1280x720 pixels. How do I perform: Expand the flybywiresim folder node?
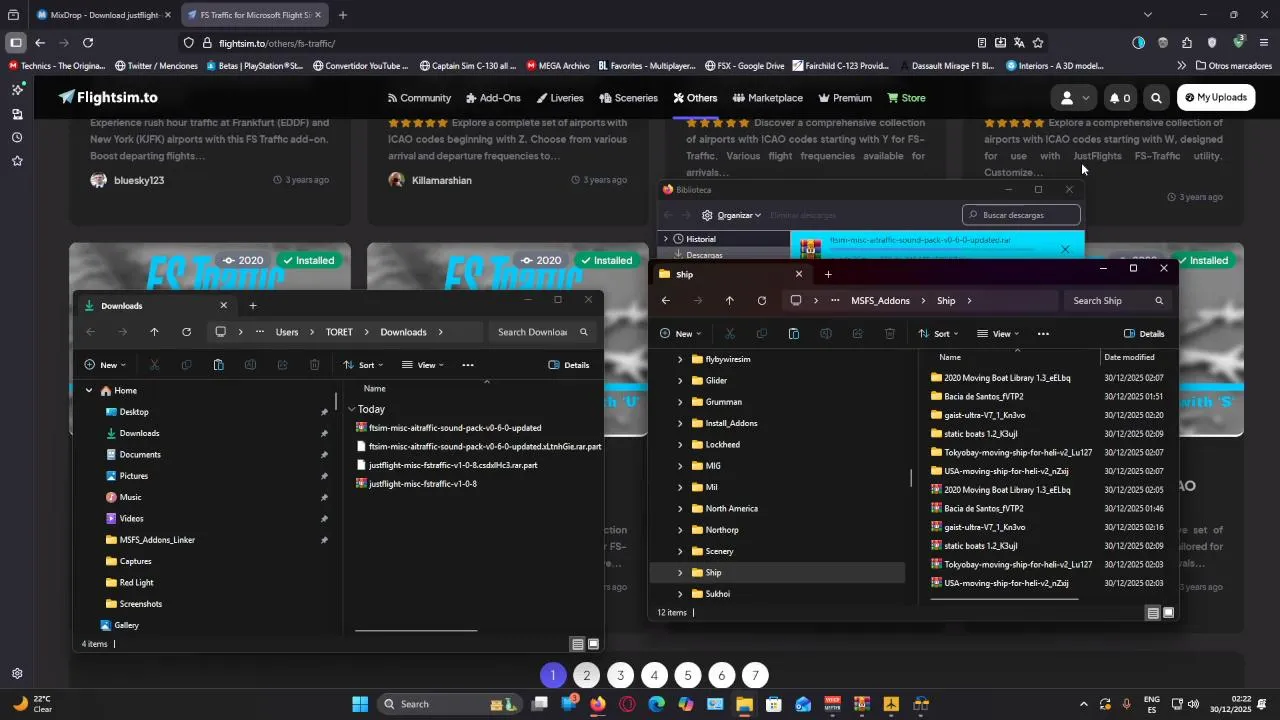point(681,359)
